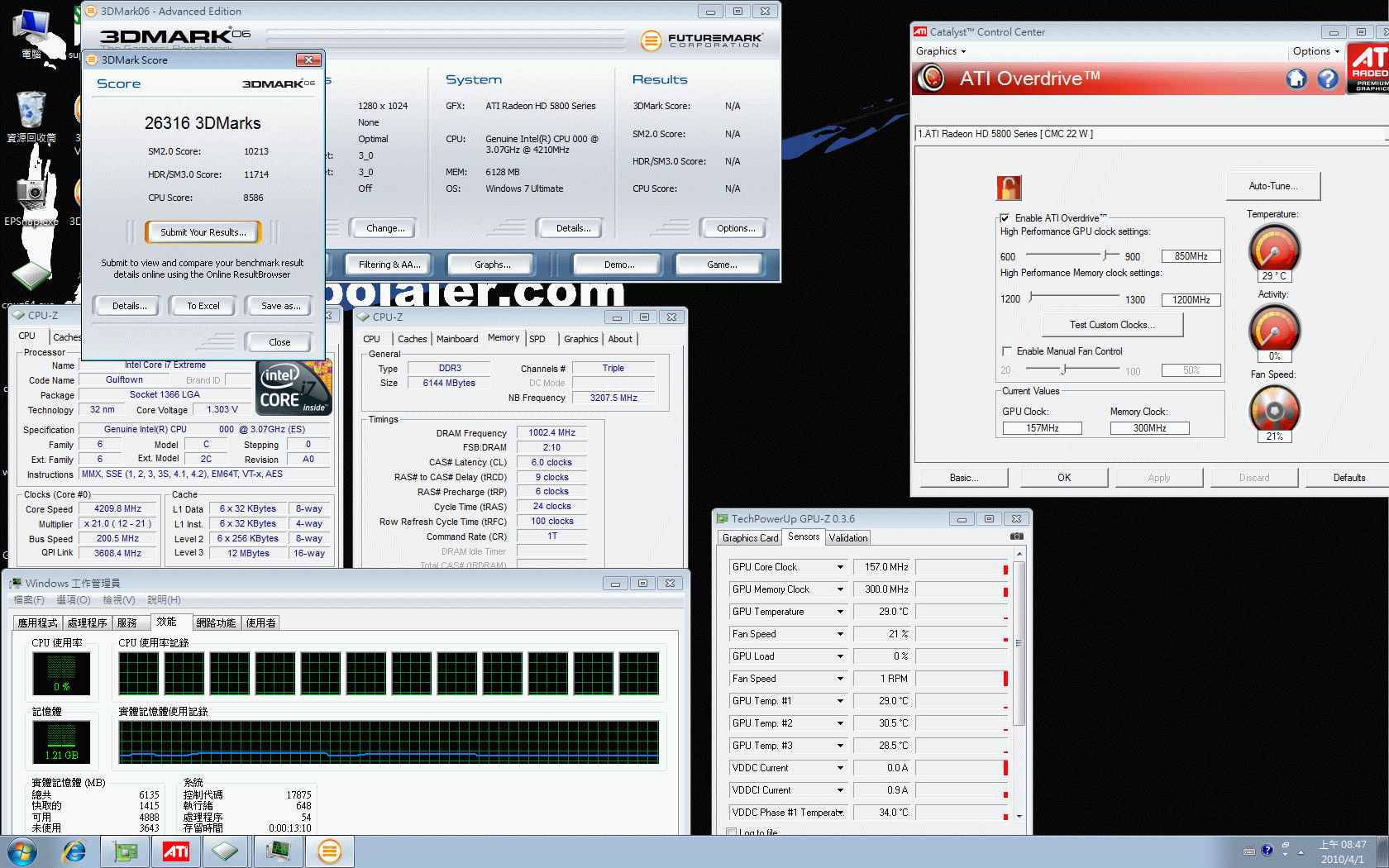Viewport: 1389px width, 868px height.
Task: Expand the GPU Temp. #2 dropdown
Action: [840, 723]
